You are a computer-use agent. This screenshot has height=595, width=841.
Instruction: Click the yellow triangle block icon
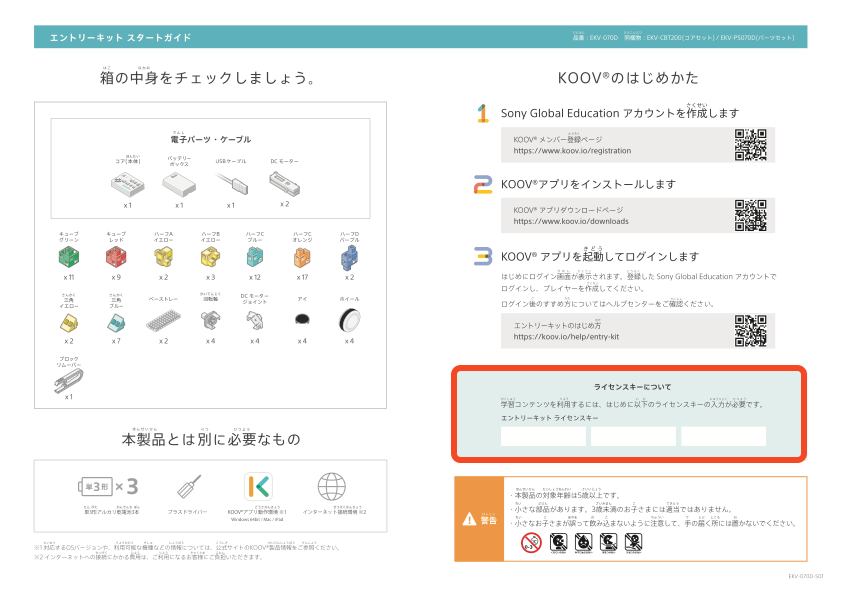[69, 322]
